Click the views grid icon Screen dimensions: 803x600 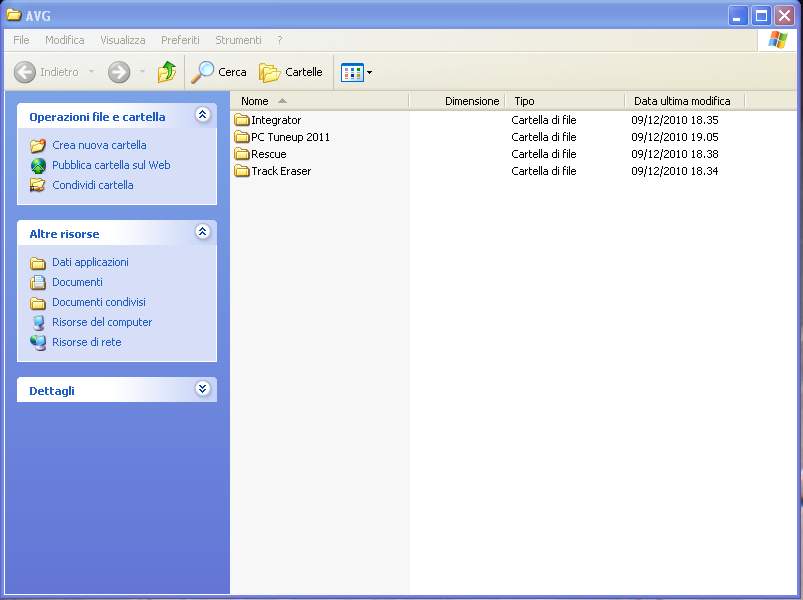(352, 73)
